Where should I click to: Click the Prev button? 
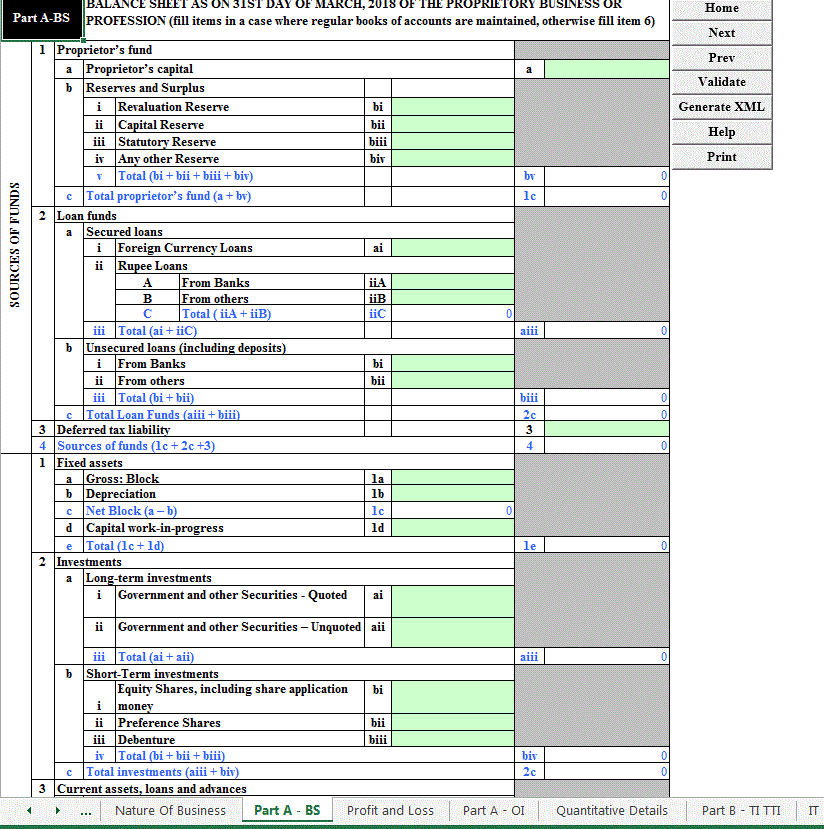point(721,58)
